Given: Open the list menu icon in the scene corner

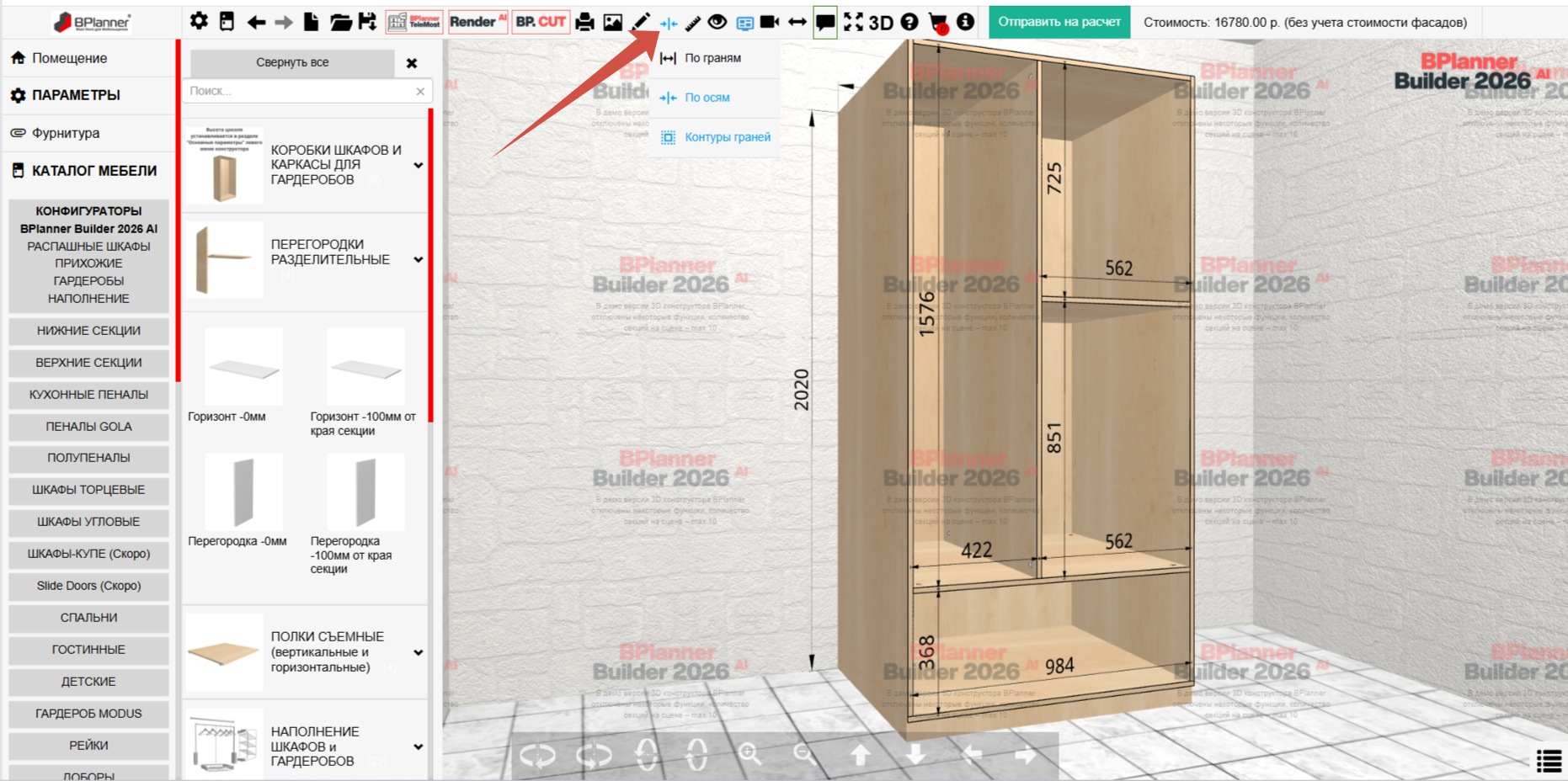Looking at the screenshot, I should click(1549, 761).
